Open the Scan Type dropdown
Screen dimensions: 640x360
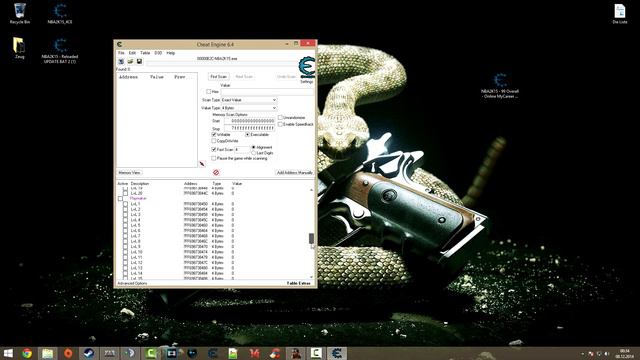(249, 100)
